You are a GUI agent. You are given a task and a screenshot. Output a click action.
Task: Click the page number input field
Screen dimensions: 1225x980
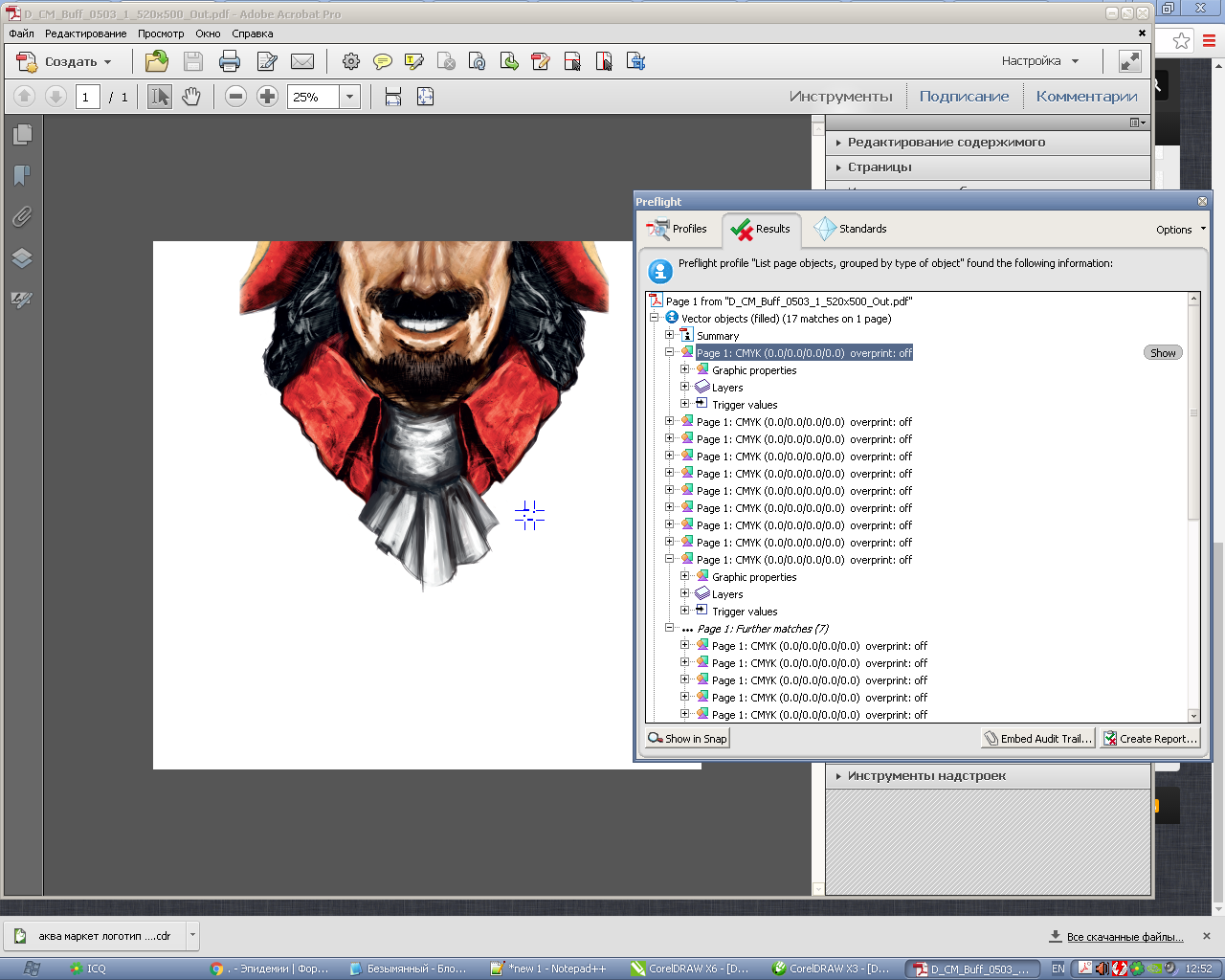click(x=87, y=97)
